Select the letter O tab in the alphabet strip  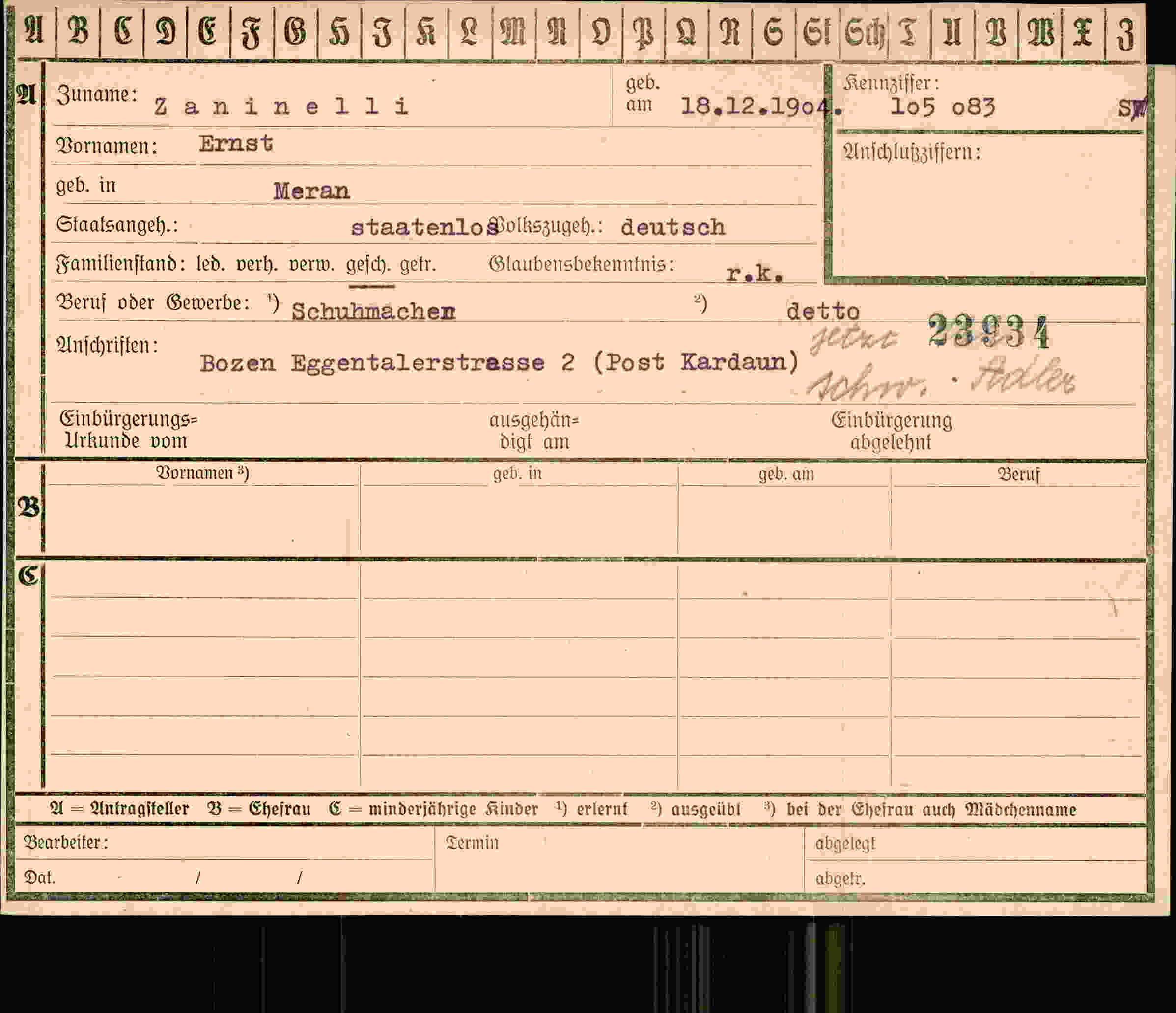pos(601,30)
